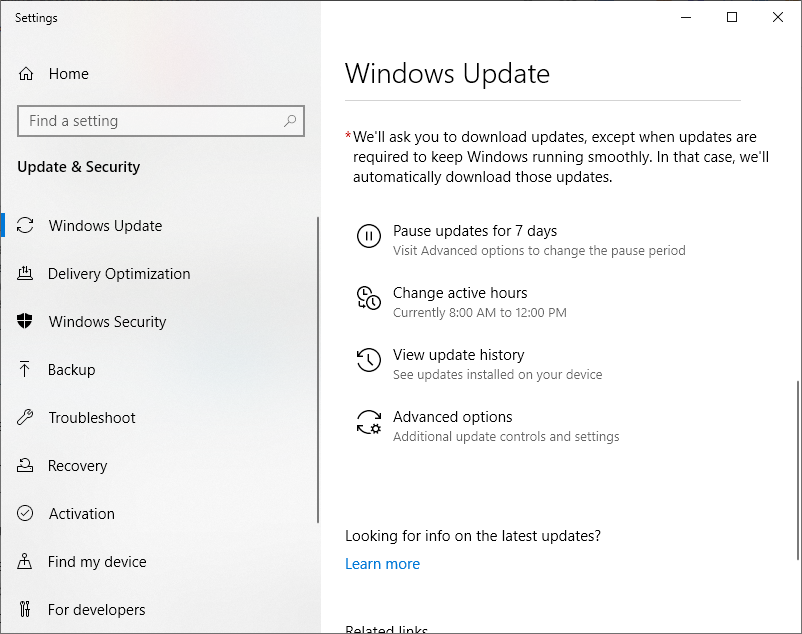Click 'Currently 8:00 AM to 12:00 PM' text
Image resolution: width=802 pixels, height=634 pixels.
[479, 312]
